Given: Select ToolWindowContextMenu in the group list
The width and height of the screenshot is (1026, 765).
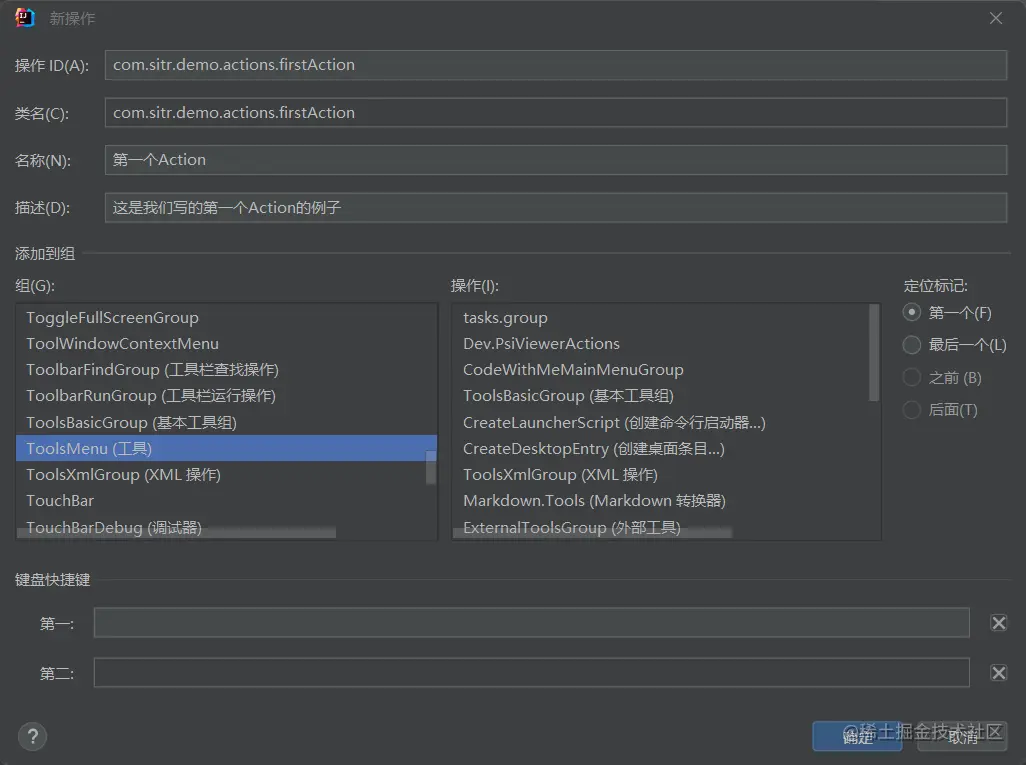Looking at the screenshot, I should (226, 344).
